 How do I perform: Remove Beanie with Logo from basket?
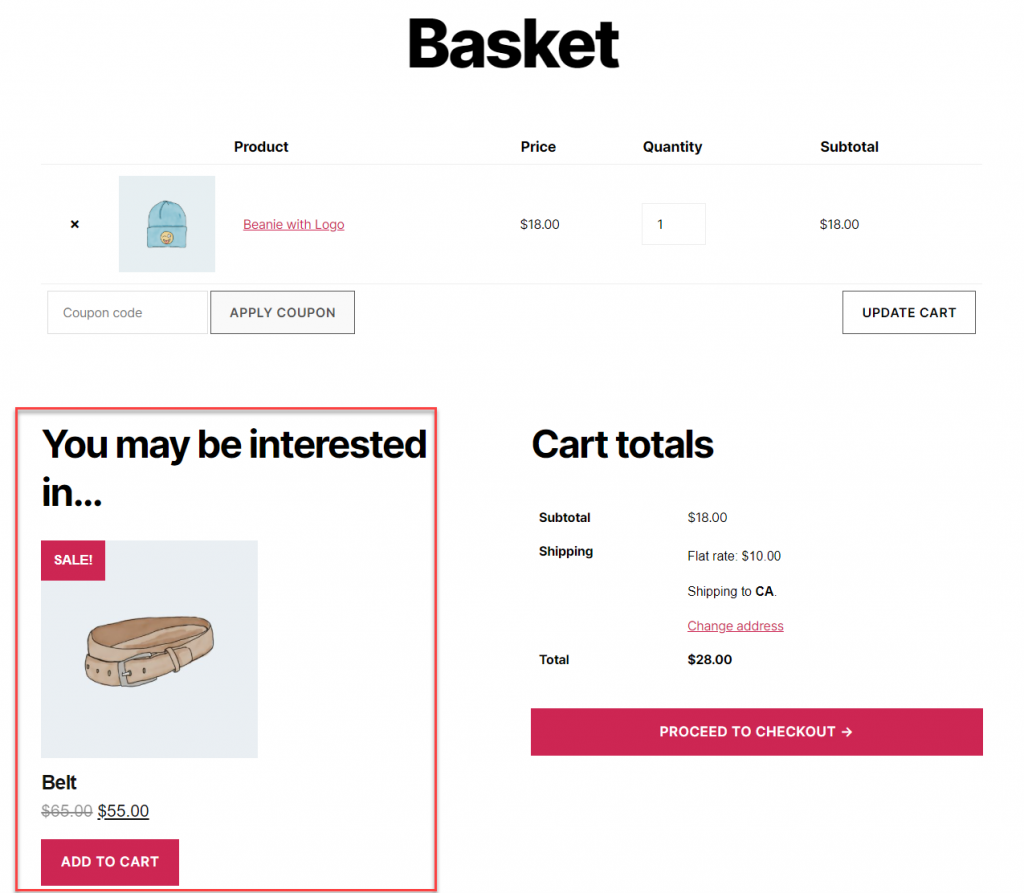click(74, 224)
